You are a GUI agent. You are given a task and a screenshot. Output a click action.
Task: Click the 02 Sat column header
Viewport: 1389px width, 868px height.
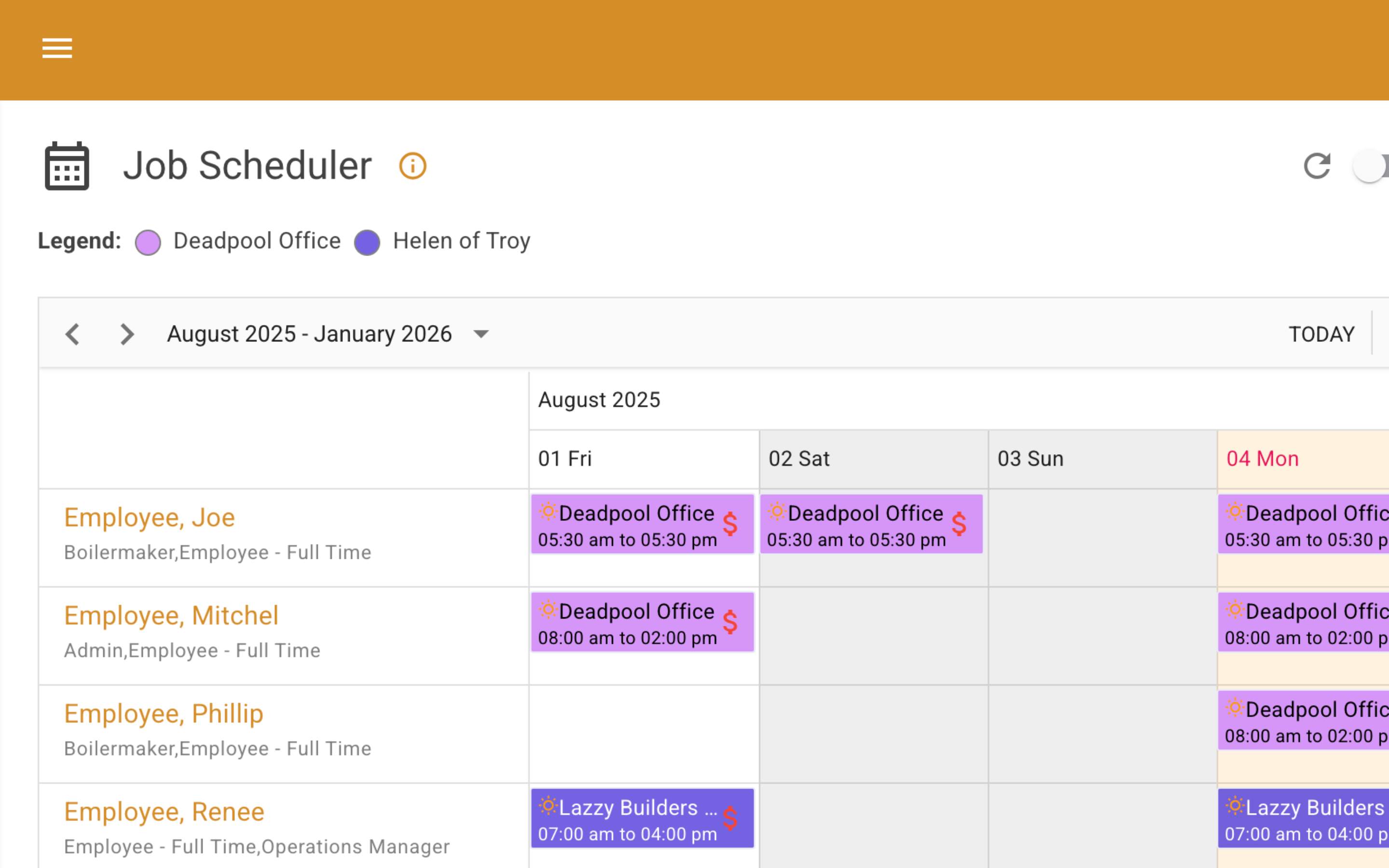pos(798,459)
